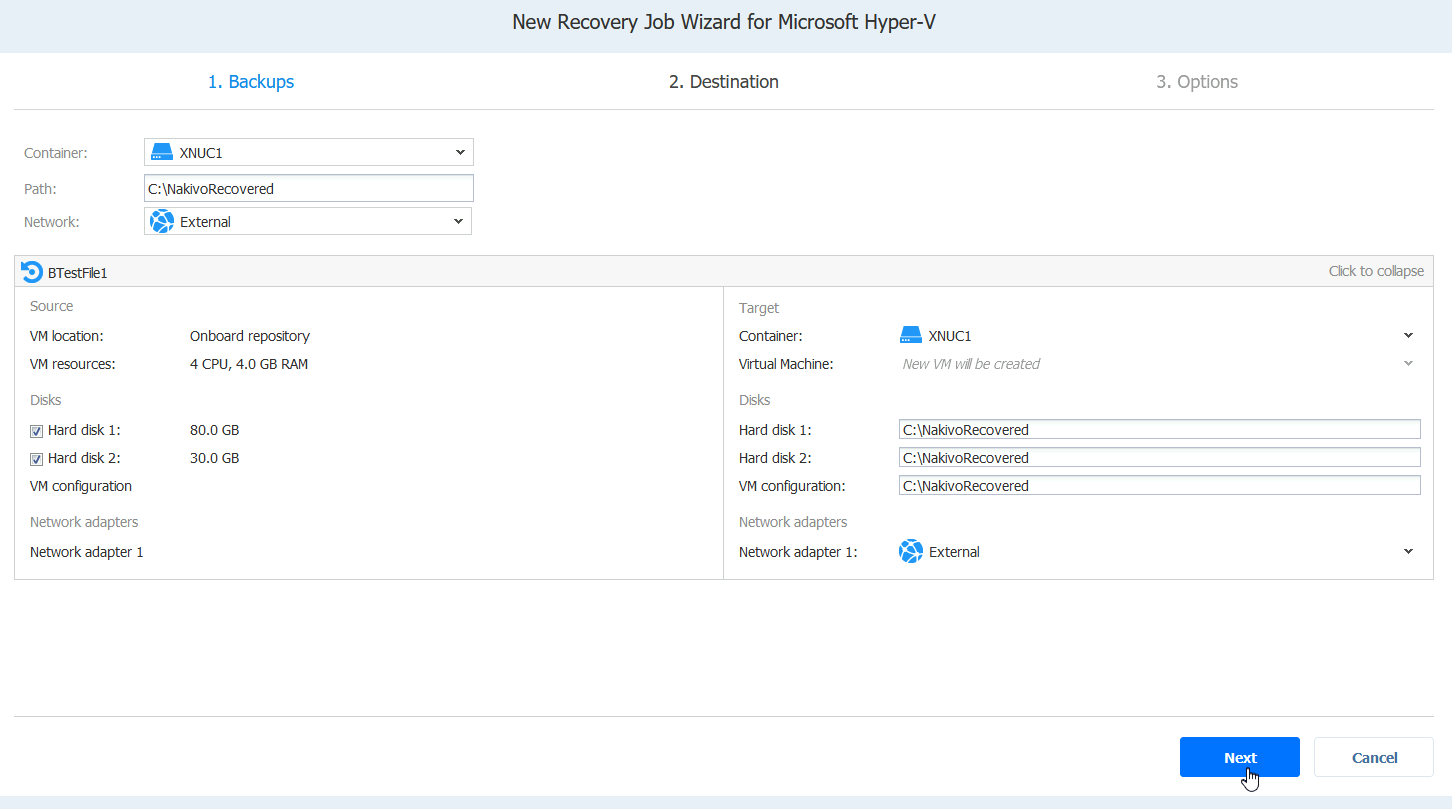The width and height of the screenshot is (1452, 809).
Task: Go back to the 1. Backups step
Action: [x=251, y=82]
